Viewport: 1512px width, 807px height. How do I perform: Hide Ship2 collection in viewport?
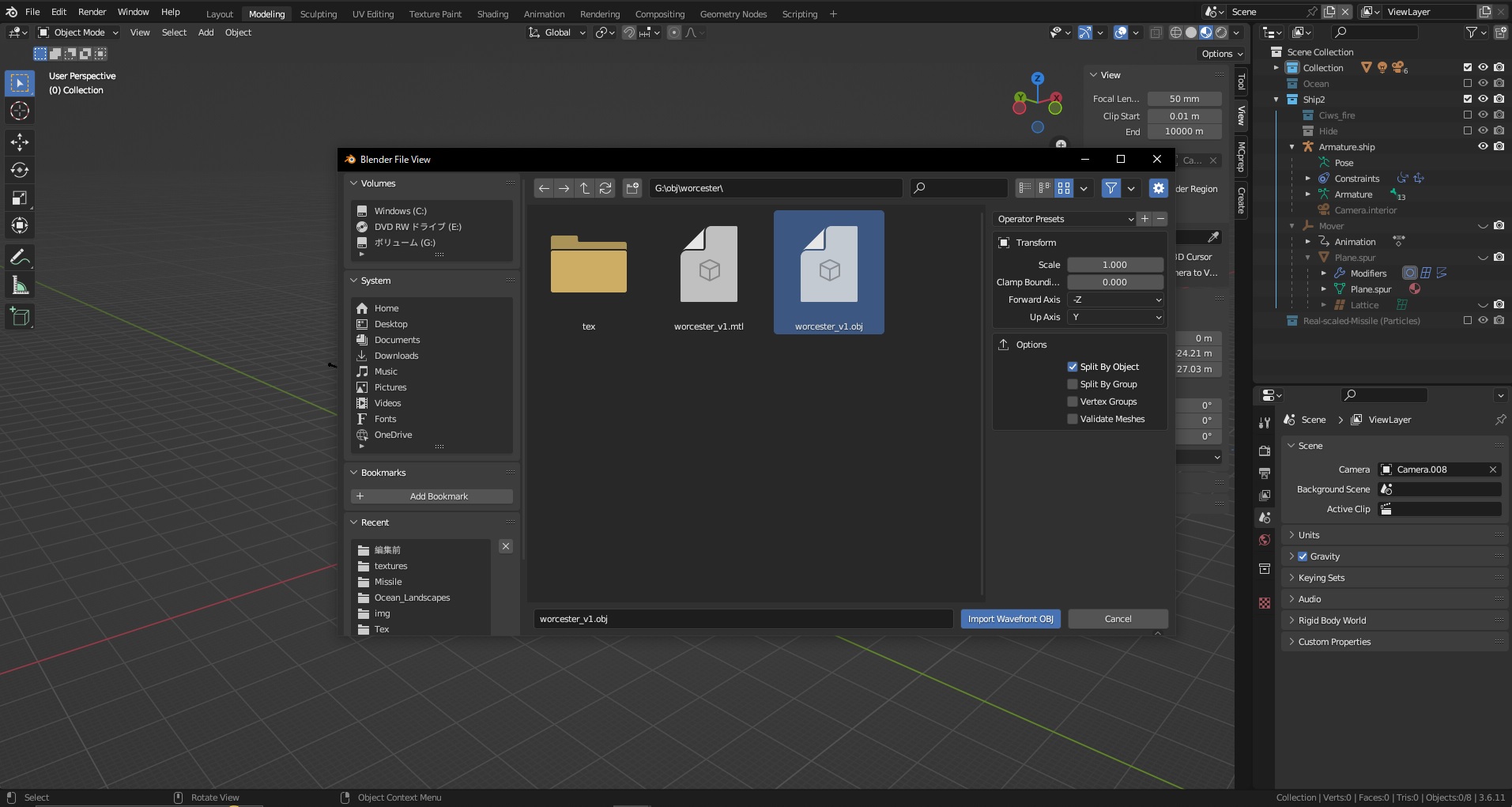1483,99
